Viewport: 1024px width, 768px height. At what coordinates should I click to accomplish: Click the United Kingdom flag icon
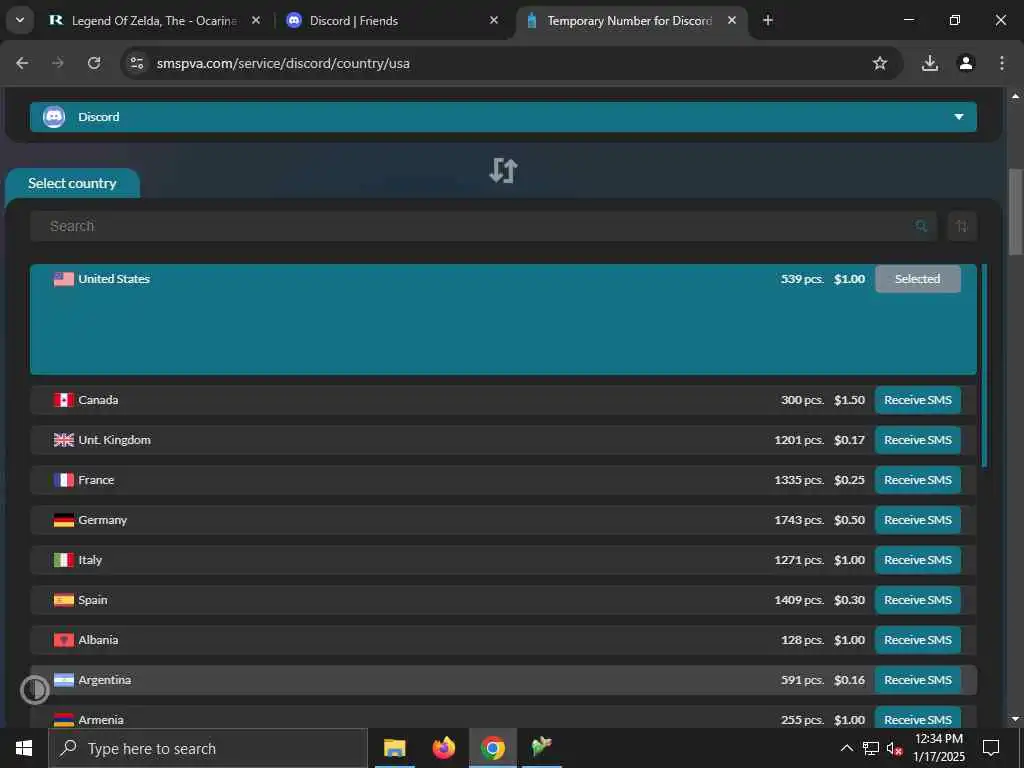(63, 440)
